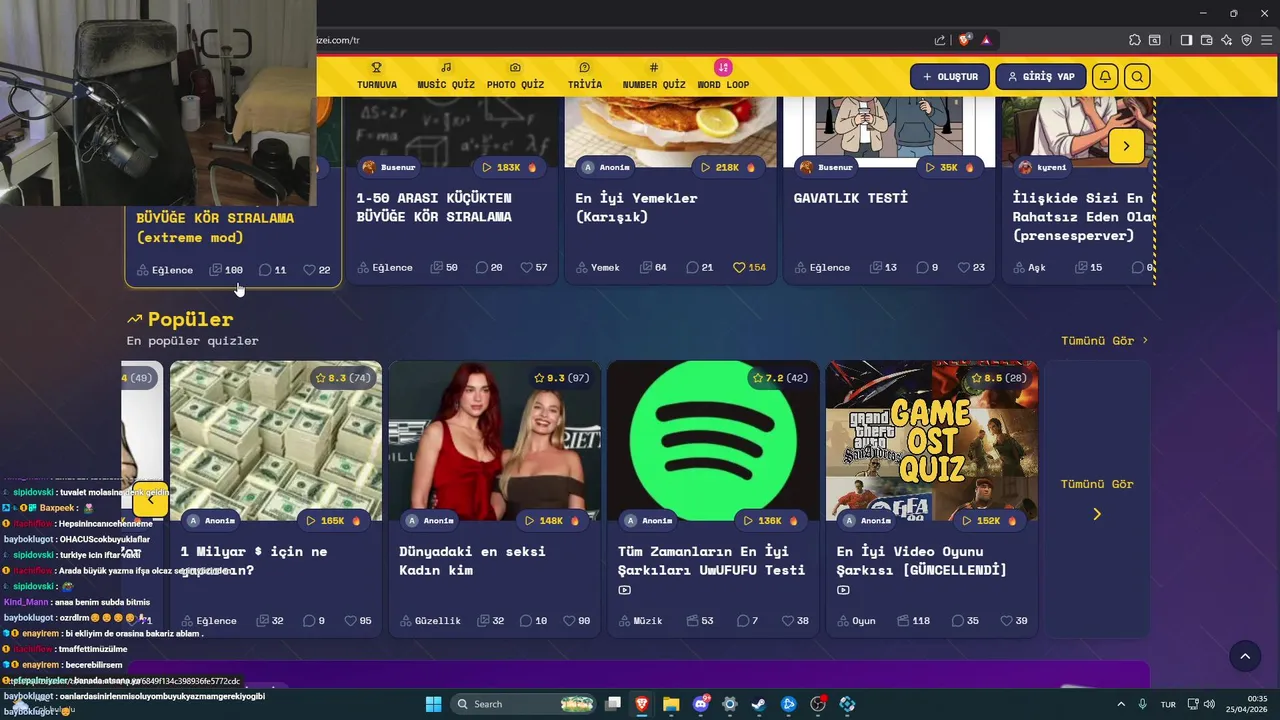This screenshot has height=720, width=1280.
Task: Open Steam from the taskbar
Action: tap(759, 704)
